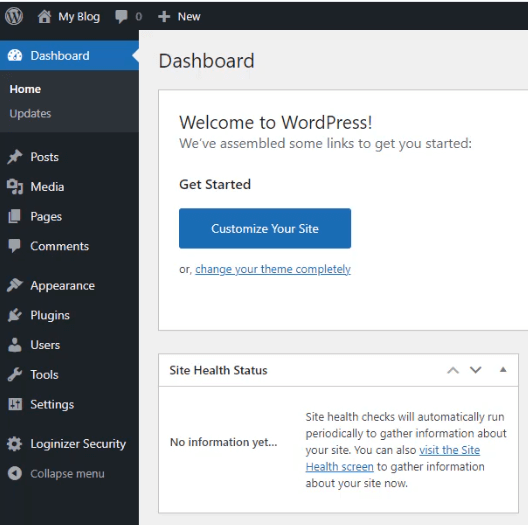
Task: Open the Posts menu
Action: [x=44, y=157]
